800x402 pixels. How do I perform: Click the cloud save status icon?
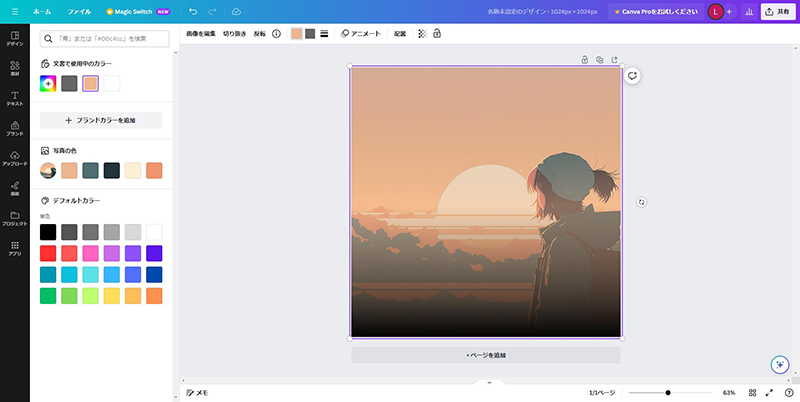[236, 12]
